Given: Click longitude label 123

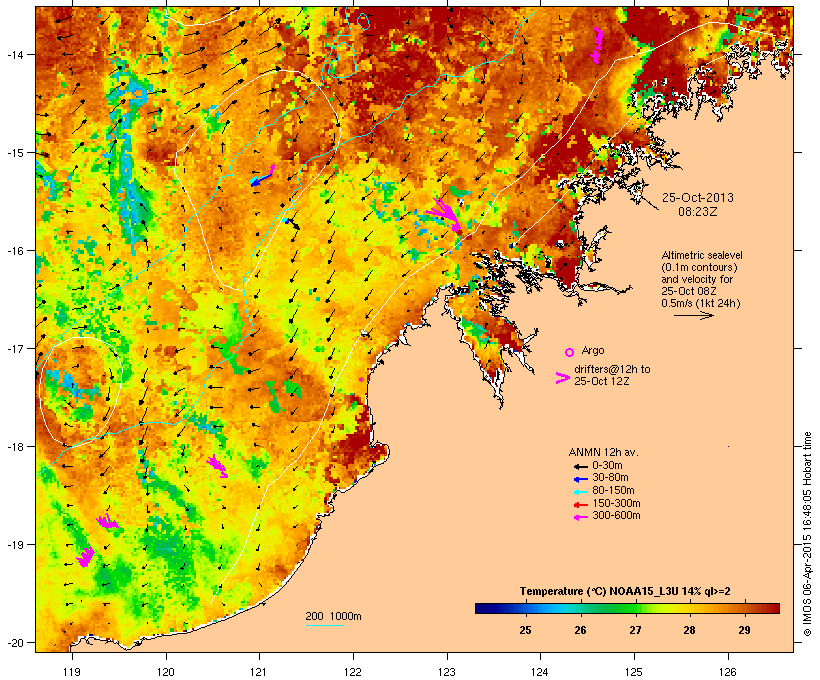Looking at the screenshot, I should click(447, 672).
